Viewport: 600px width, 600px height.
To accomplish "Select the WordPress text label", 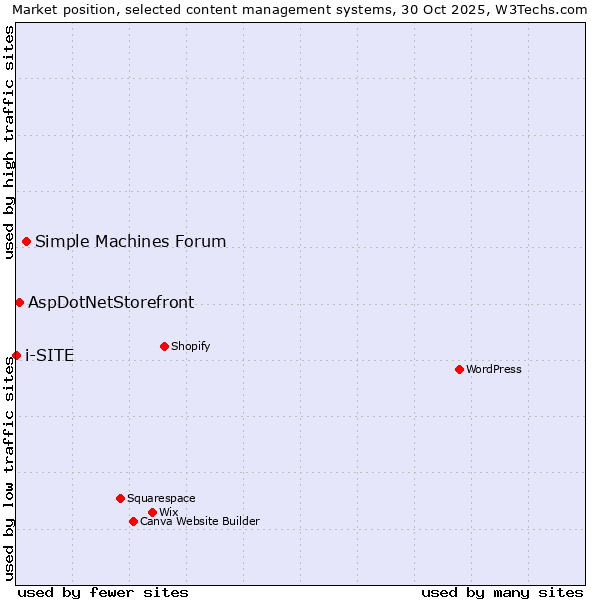I will 494,370.
